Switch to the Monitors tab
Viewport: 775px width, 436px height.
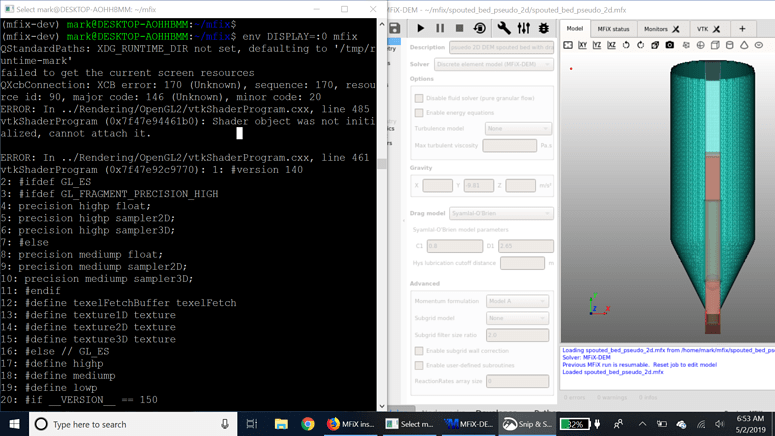pos(660,29)
